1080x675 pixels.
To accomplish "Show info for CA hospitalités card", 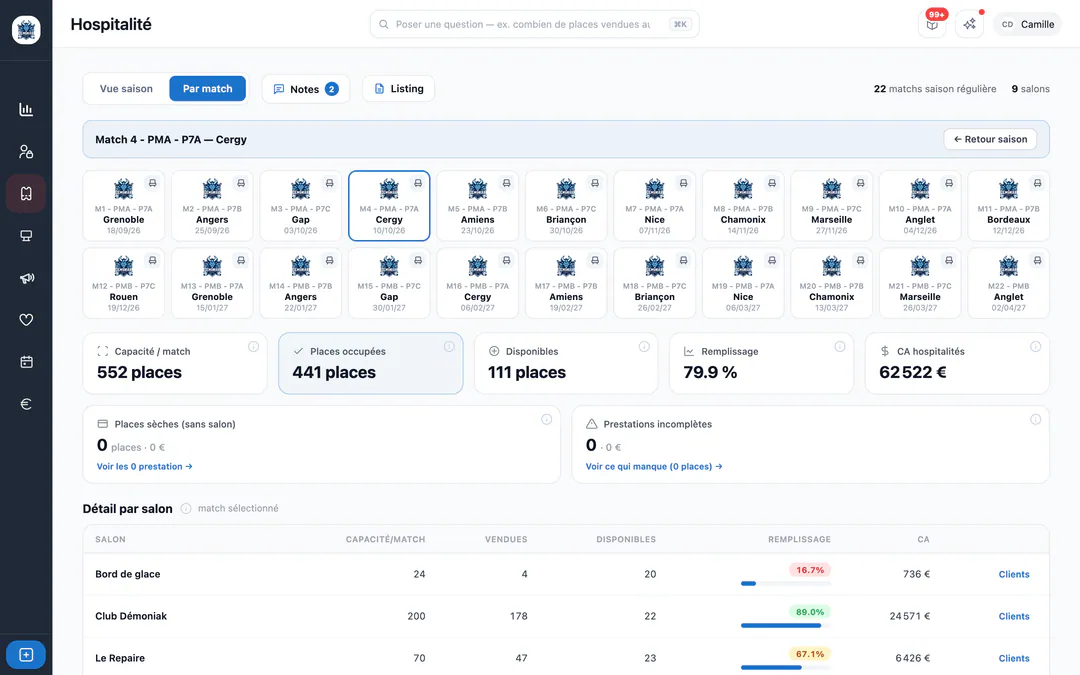I will 1035,346.
